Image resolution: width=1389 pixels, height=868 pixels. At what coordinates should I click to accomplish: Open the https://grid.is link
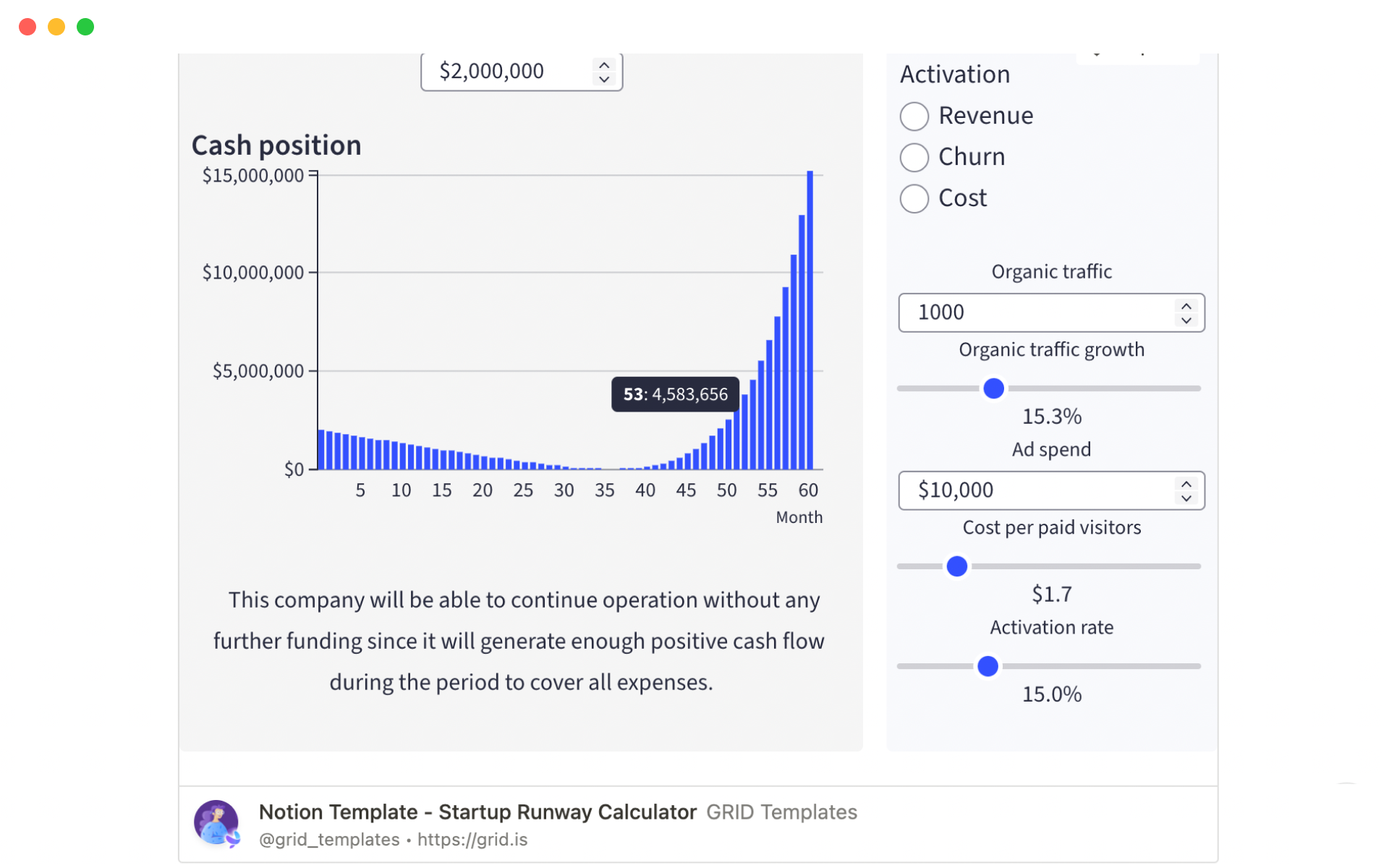click(x=472, y=840)
